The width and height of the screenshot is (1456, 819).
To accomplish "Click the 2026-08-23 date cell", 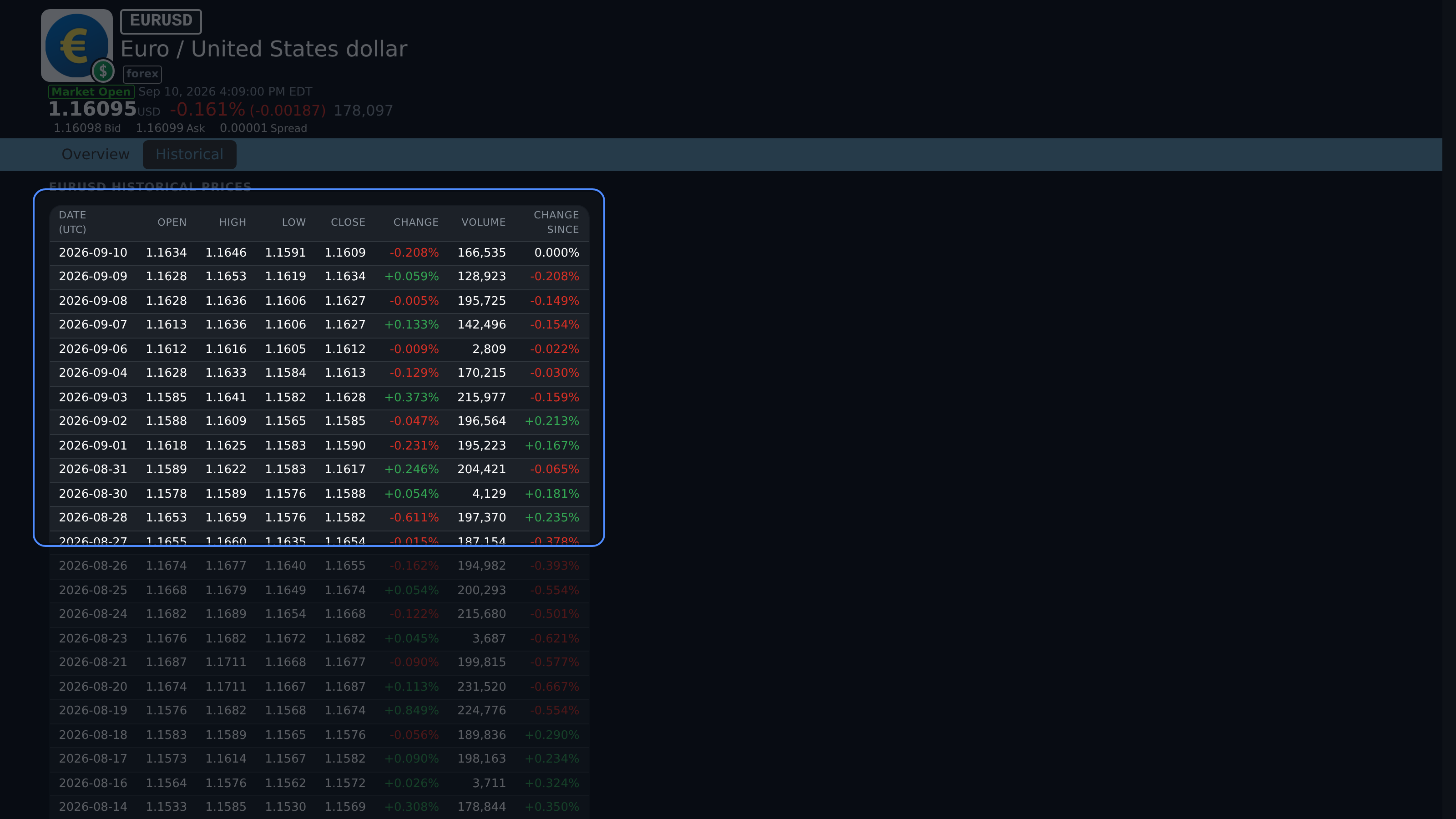I will pyautogui.click(x=93, y=638).
